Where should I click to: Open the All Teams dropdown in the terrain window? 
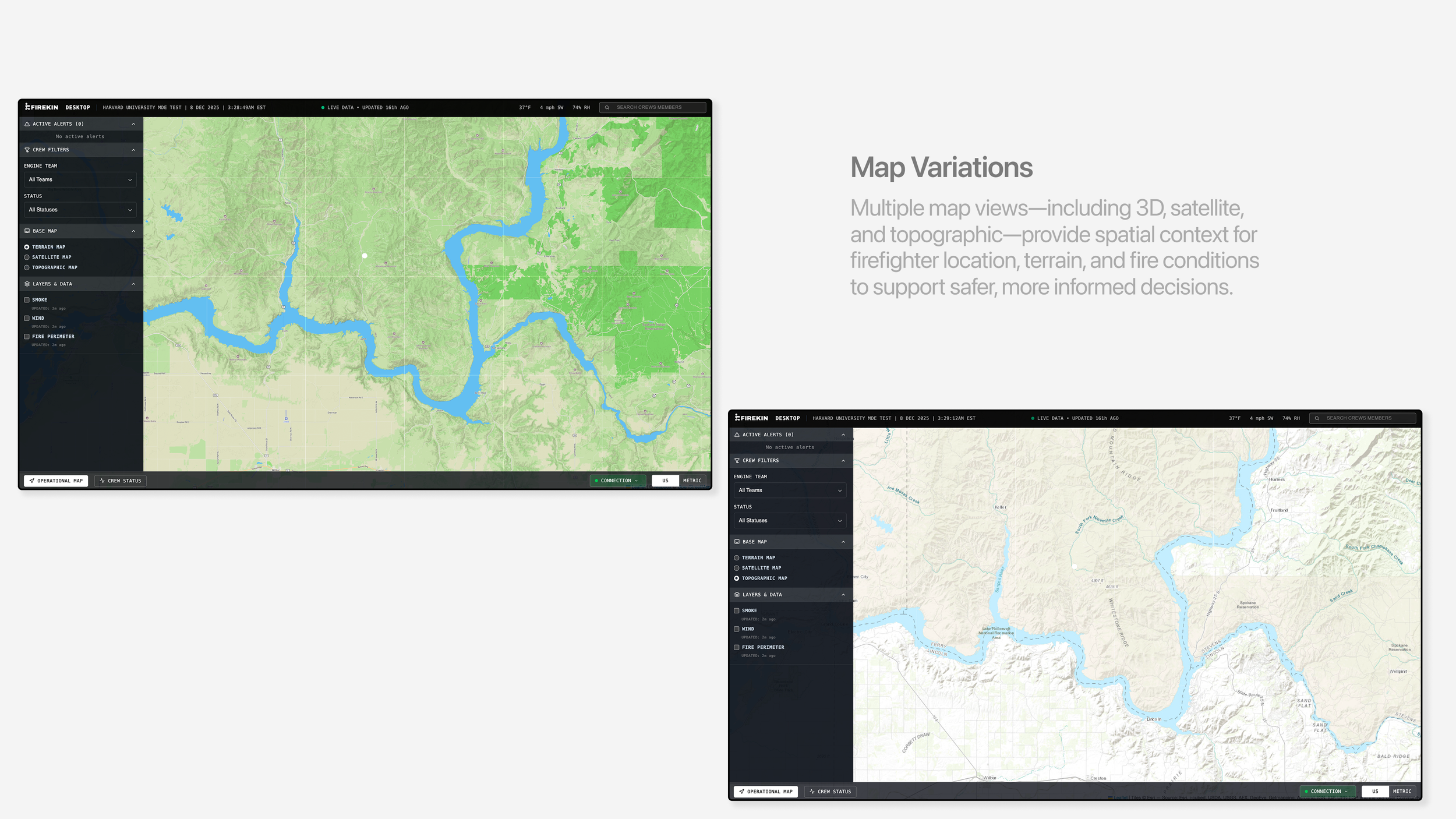80,179
